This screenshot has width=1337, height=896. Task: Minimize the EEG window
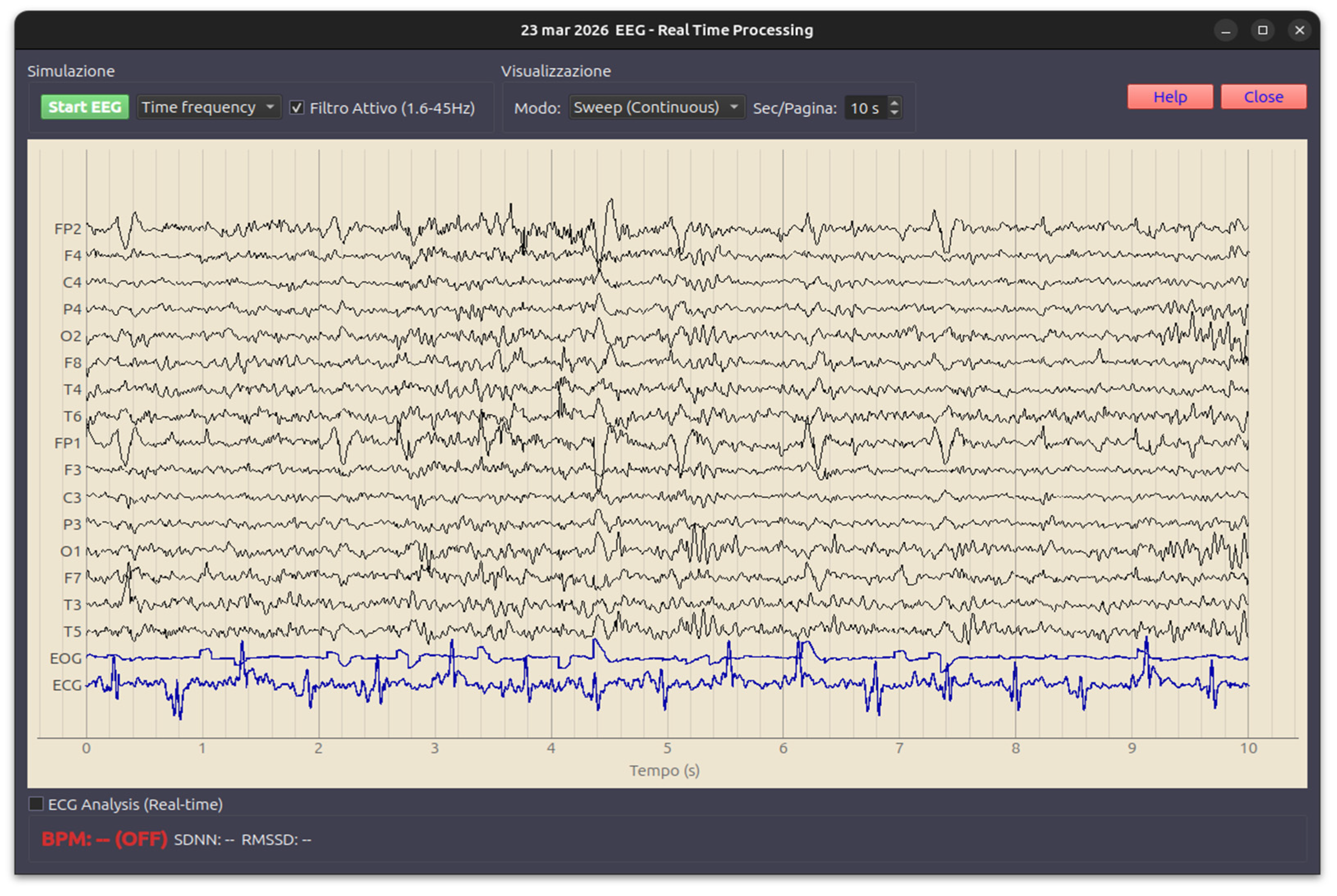coord(1225,30)
